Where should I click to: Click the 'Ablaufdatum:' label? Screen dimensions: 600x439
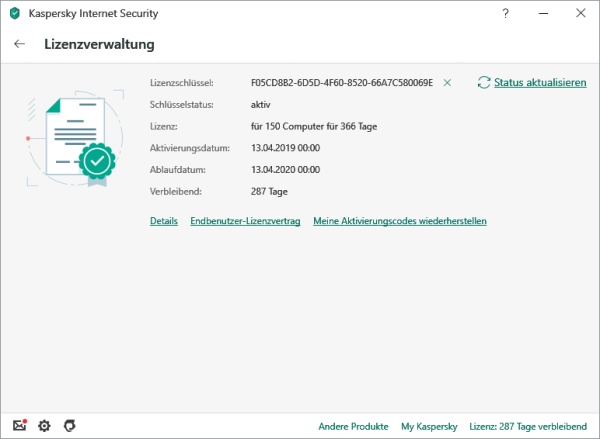coord(178,170)
